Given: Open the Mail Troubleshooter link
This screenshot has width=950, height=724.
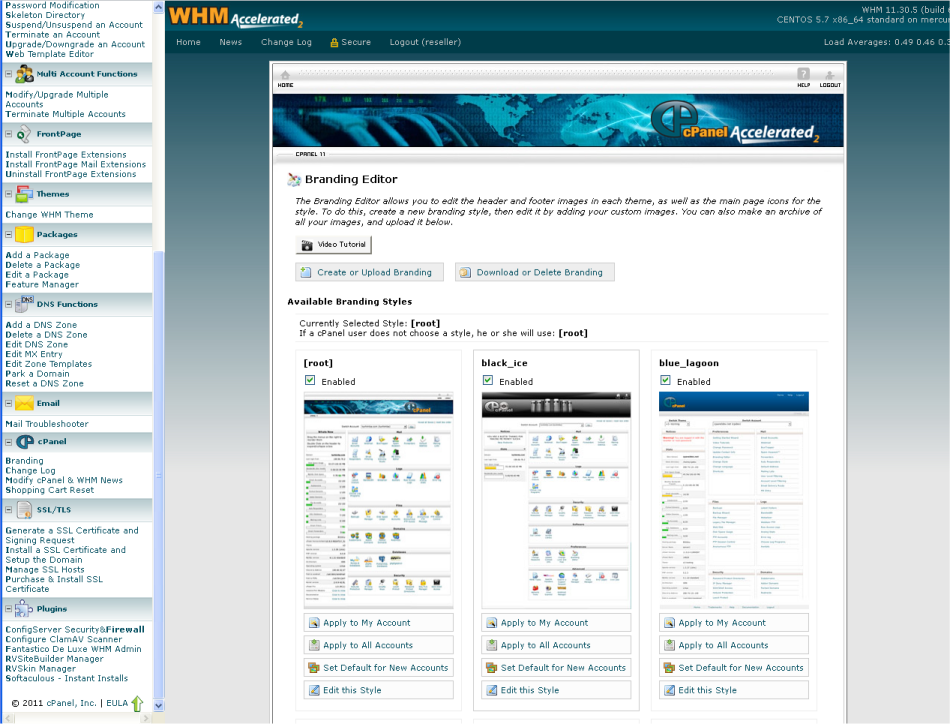Looking at the screenshot, I should (47, 424).
